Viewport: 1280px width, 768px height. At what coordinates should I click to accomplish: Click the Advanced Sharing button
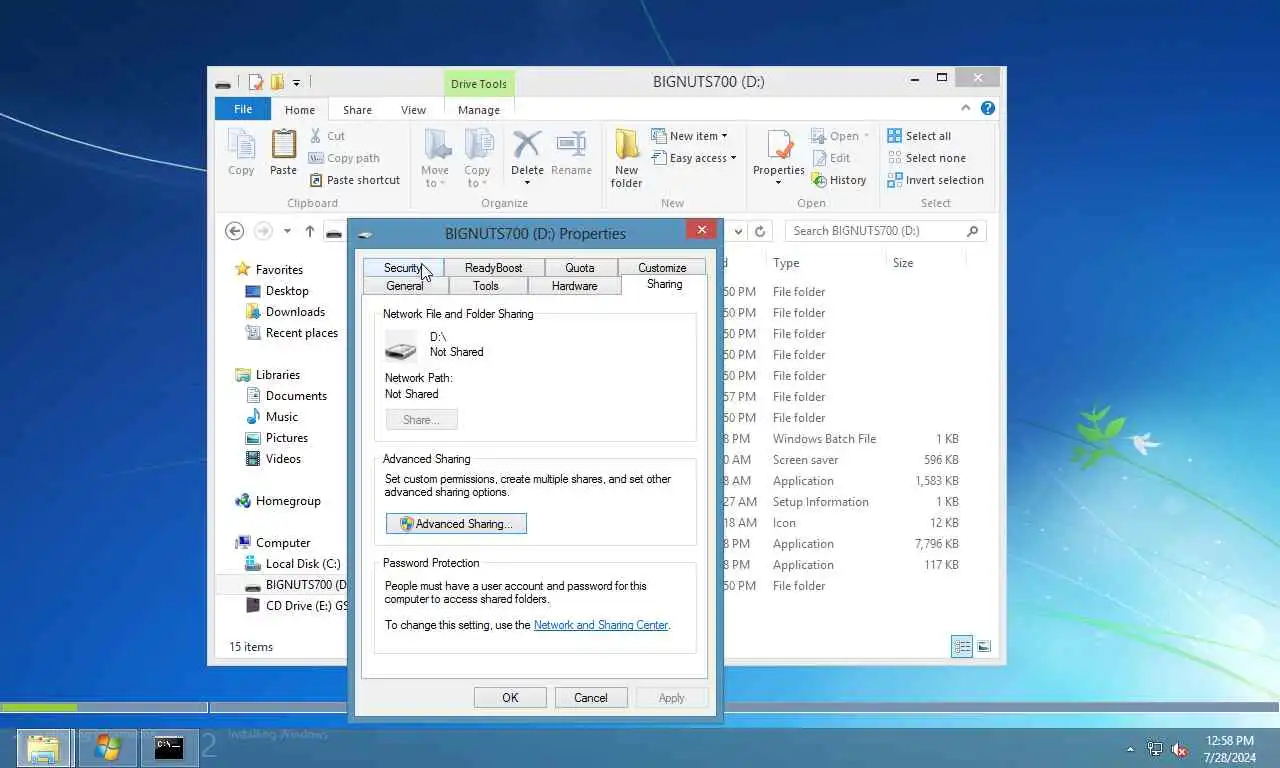456,524
